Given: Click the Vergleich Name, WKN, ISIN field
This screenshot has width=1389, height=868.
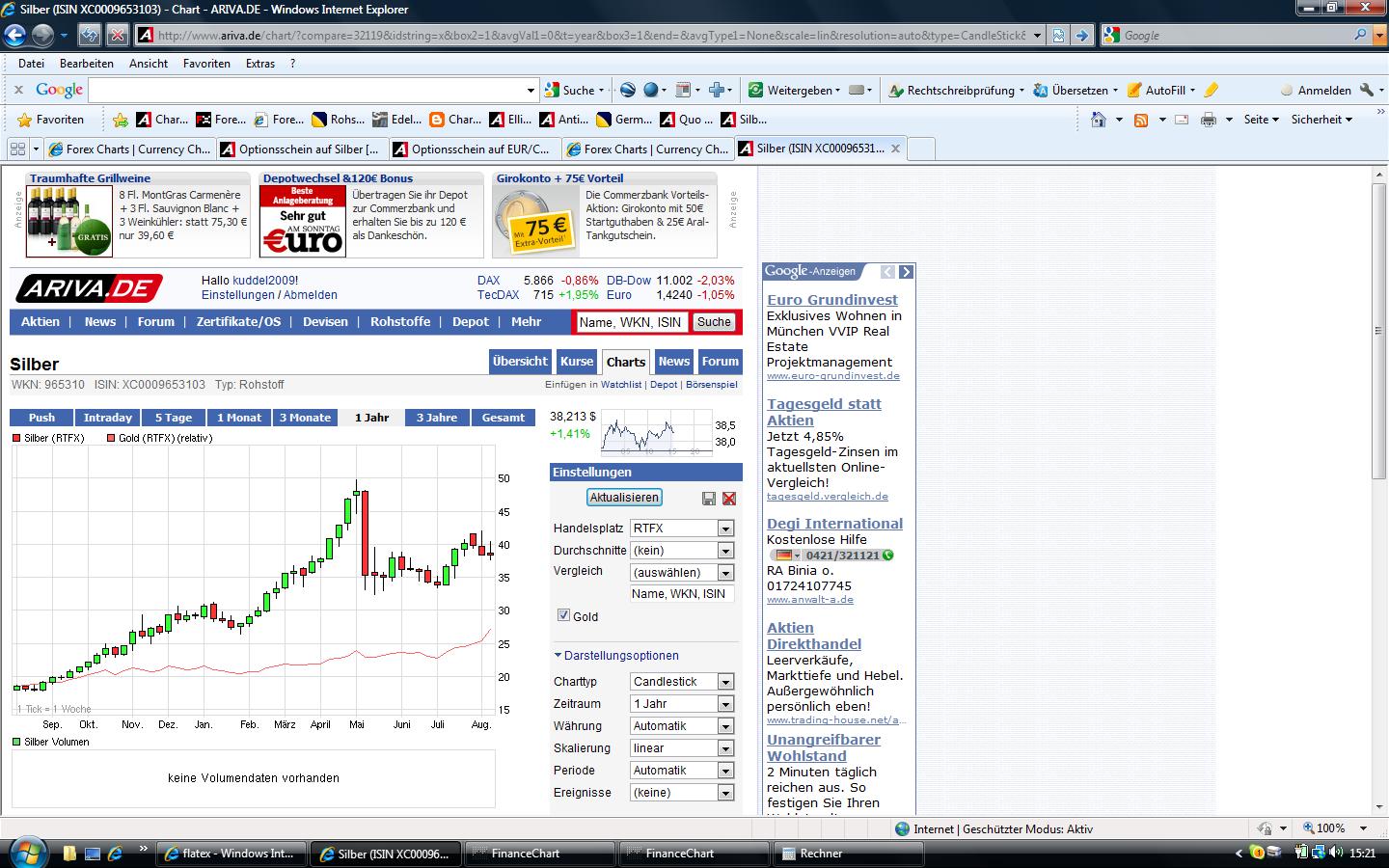Looking at the screenshot, I should 682,594.
